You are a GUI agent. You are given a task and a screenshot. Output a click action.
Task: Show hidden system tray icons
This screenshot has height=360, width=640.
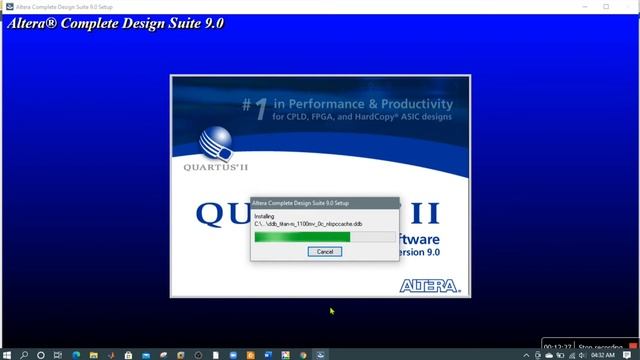click(526, 356)
